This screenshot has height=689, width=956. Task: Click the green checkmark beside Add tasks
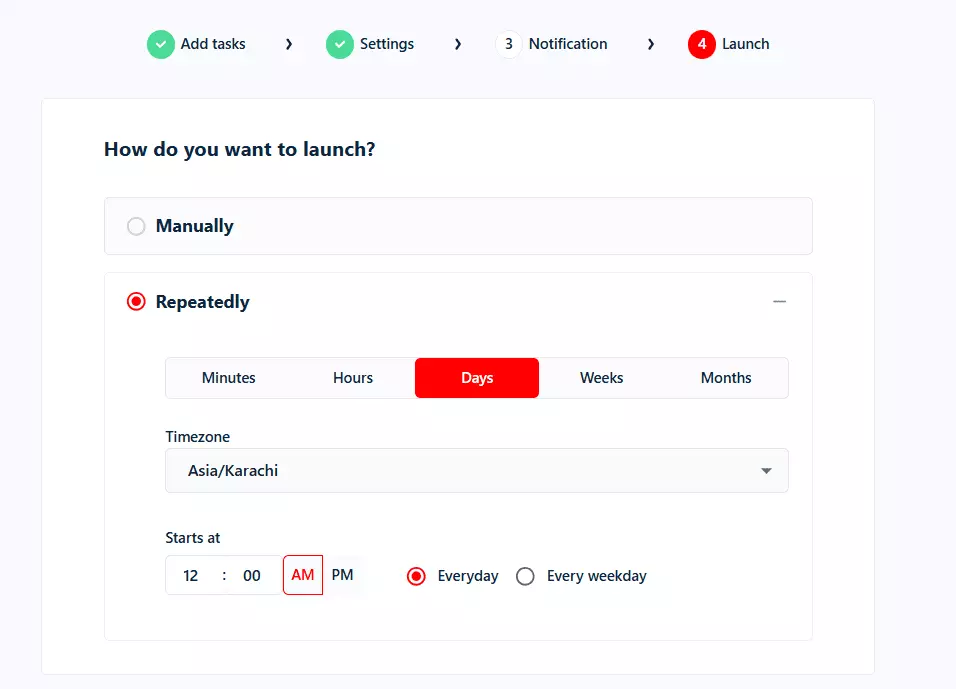[x=161, y=44]
